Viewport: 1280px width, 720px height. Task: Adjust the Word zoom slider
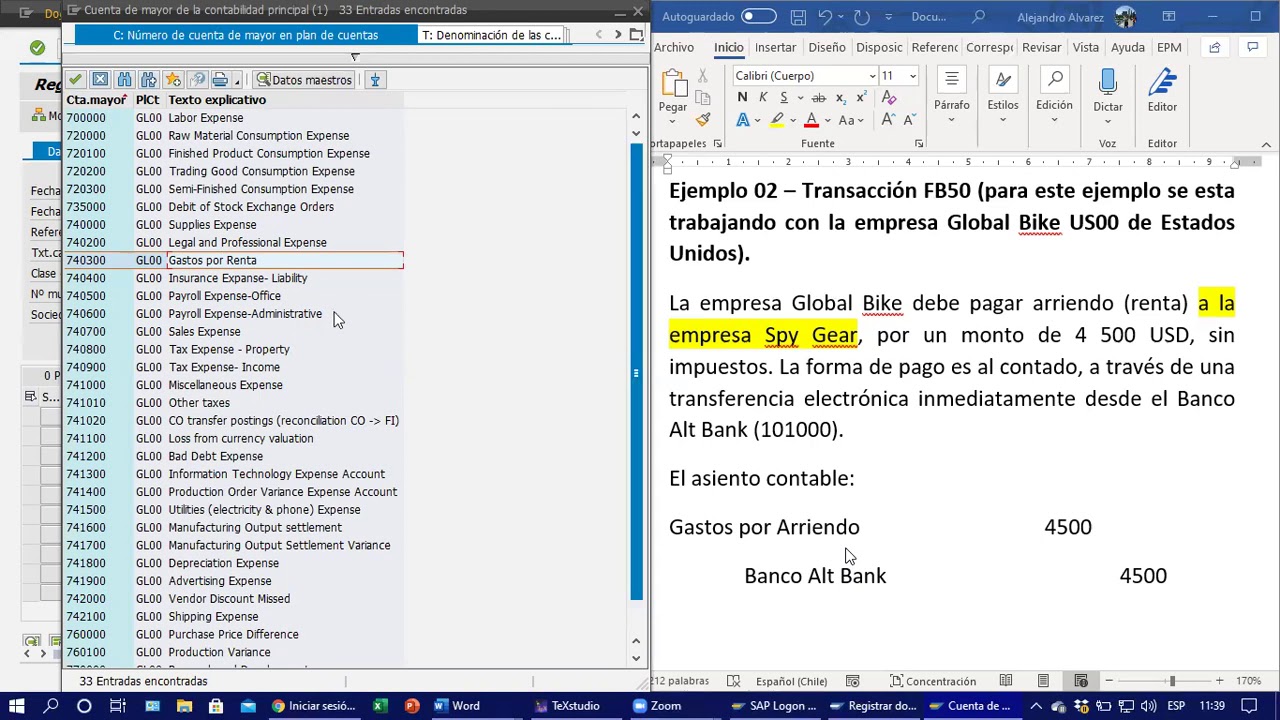pos(1172,681)
